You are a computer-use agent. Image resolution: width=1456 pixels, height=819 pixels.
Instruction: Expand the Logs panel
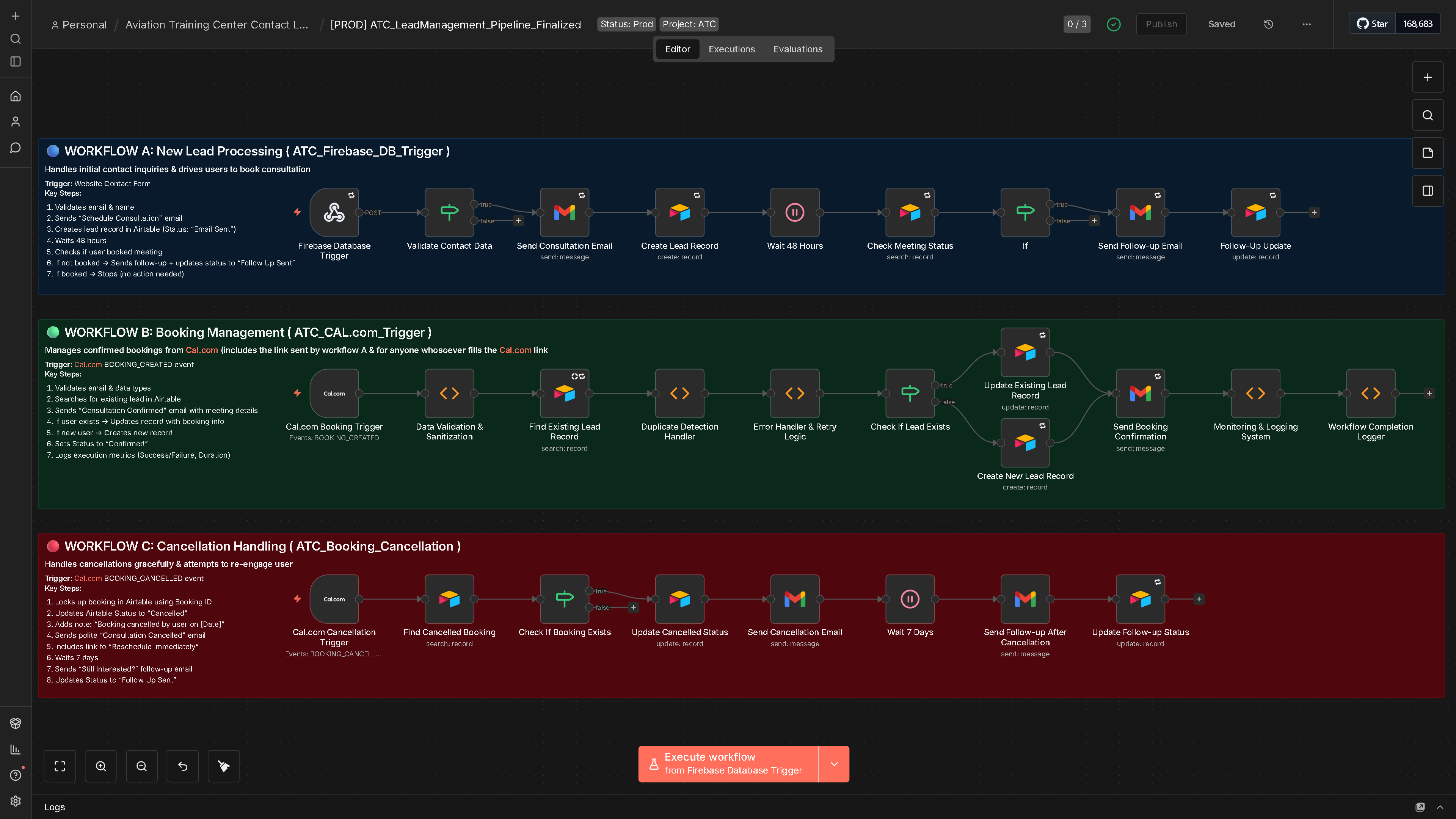[1440, 807]
